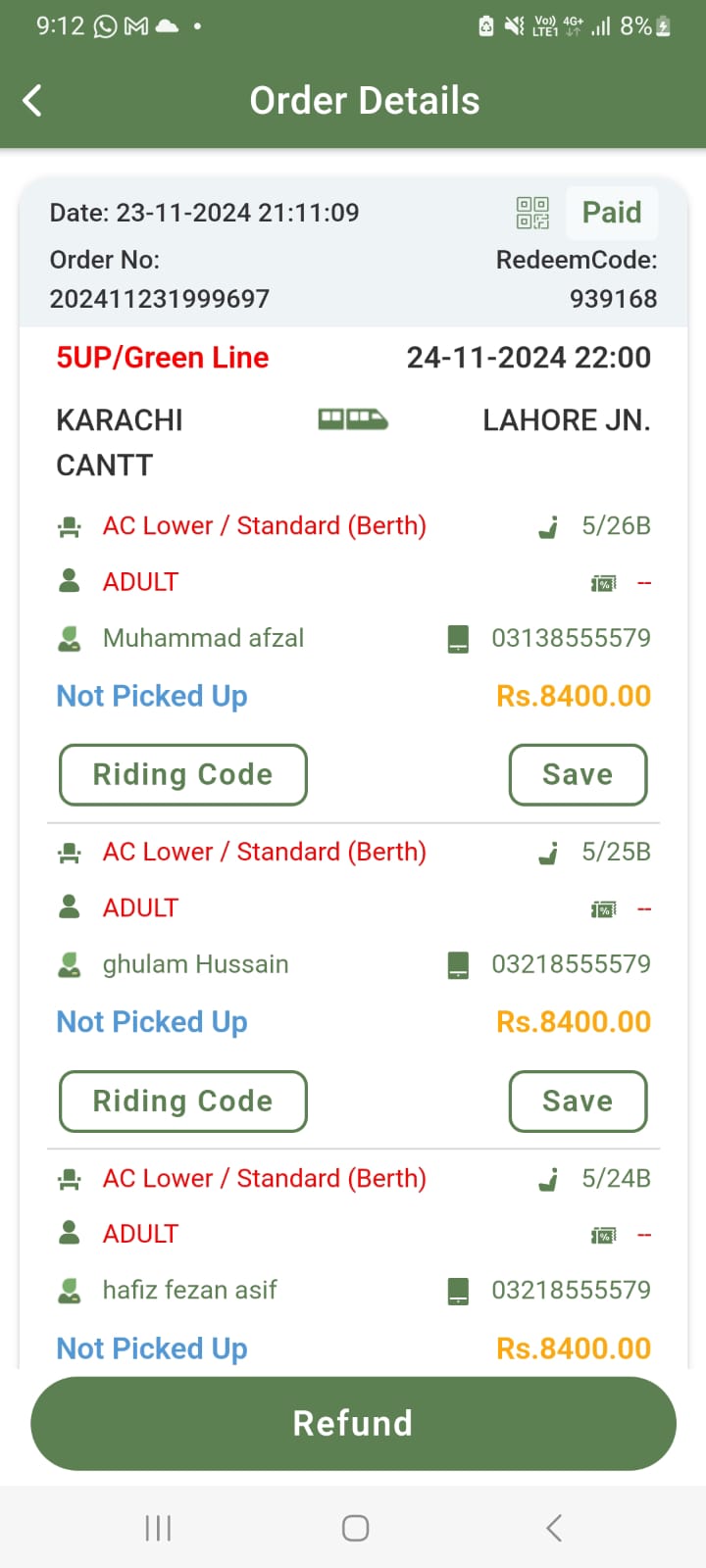Save the Muhammad afzal ticket
The width and height of the screenshot is (706, 1568).
point(578,775)
